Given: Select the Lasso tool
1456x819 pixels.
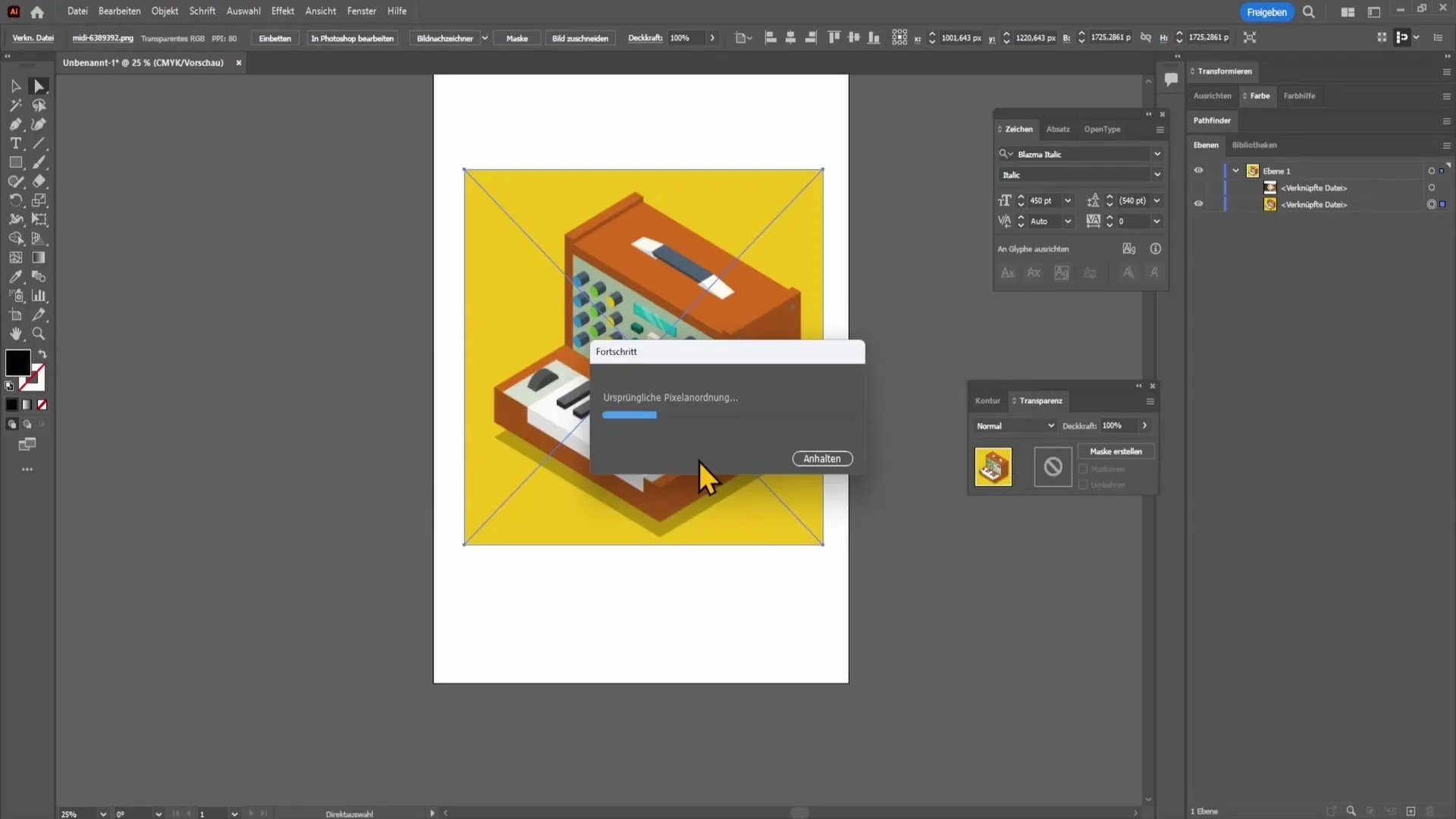Looking at the screenshot, I should tap(39, 105).
